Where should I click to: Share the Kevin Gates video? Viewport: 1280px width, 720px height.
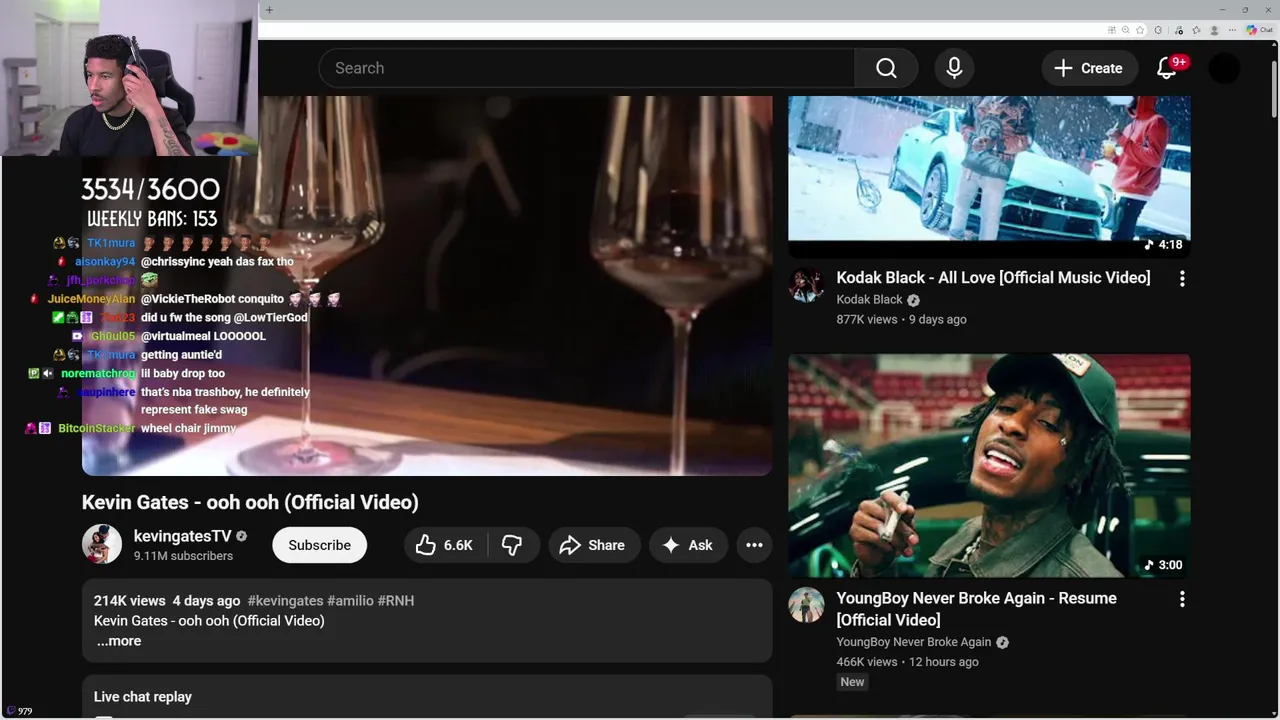point(593,545)
